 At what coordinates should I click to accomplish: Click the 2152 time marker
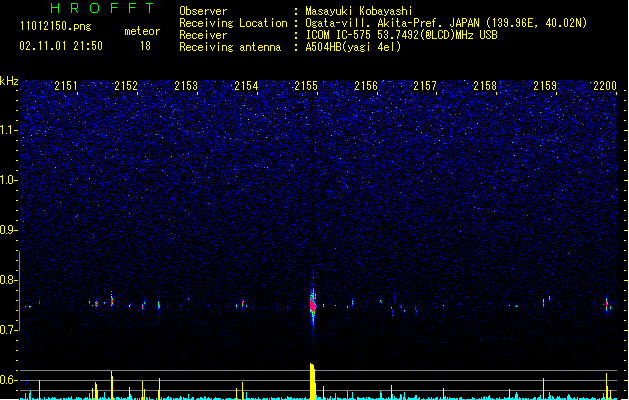(126, 86)
